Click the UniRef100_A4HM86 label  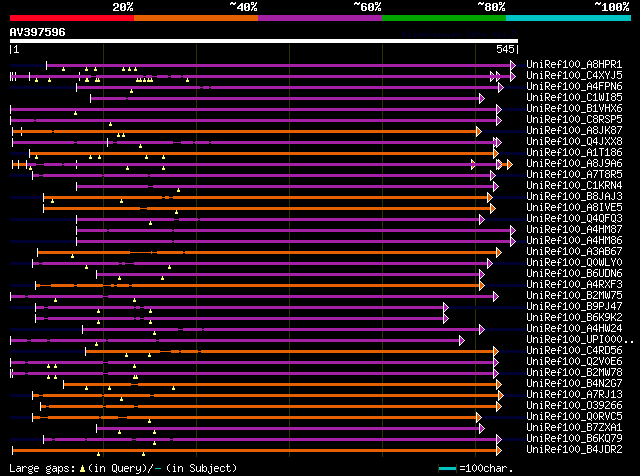pyautogui.click(x=574, y=241)
